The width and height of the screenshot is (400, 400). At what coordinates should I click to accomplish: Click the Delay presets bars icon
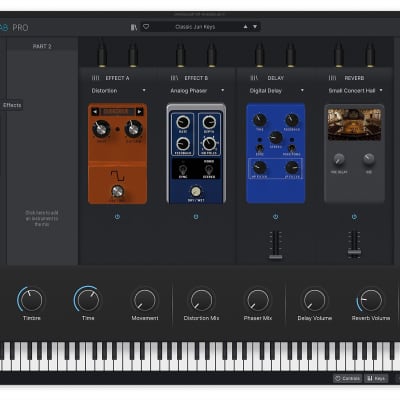254,78
